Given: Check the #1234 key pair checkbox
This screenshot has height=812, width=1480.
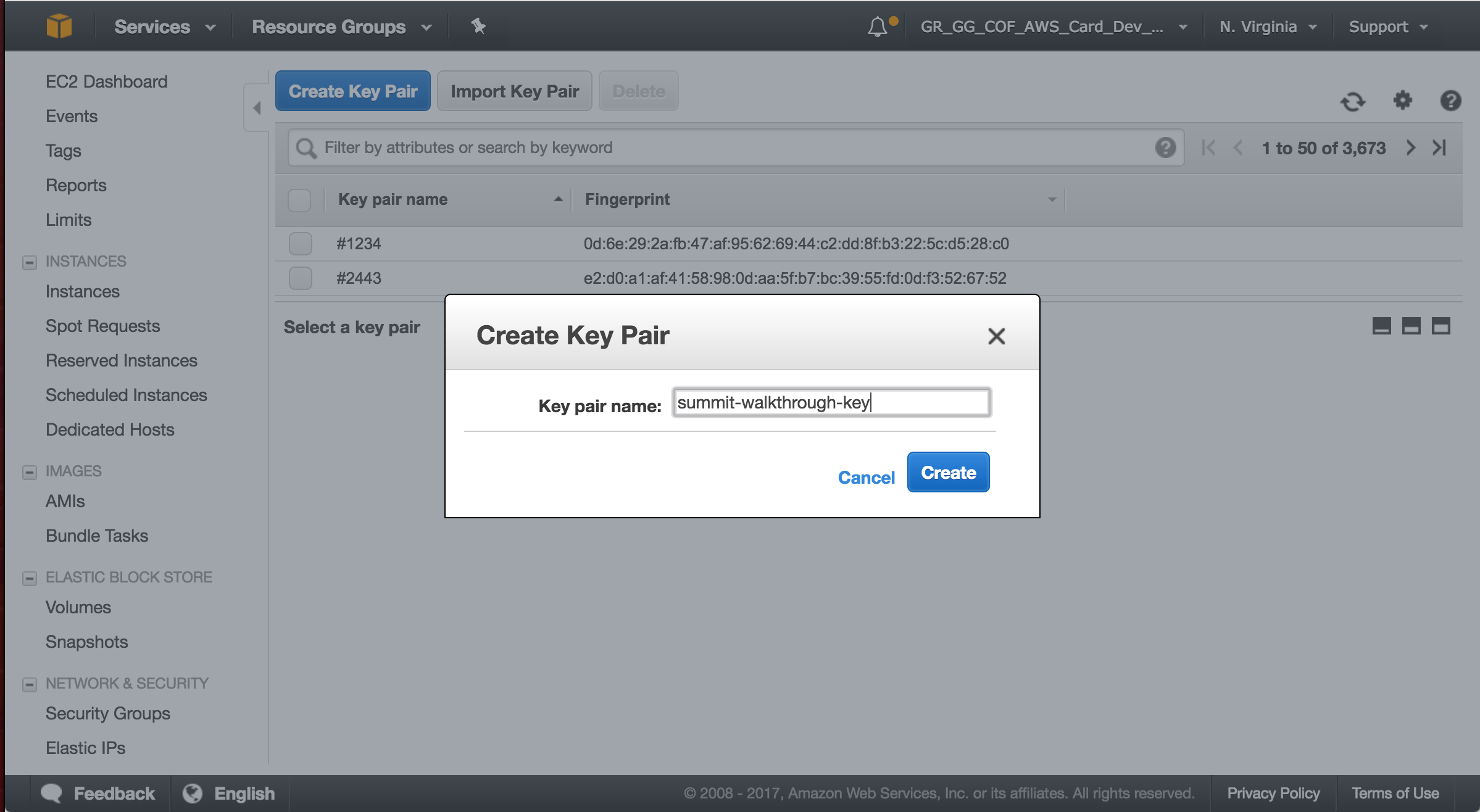Looking at the screenshot, I should coord(301,244).
